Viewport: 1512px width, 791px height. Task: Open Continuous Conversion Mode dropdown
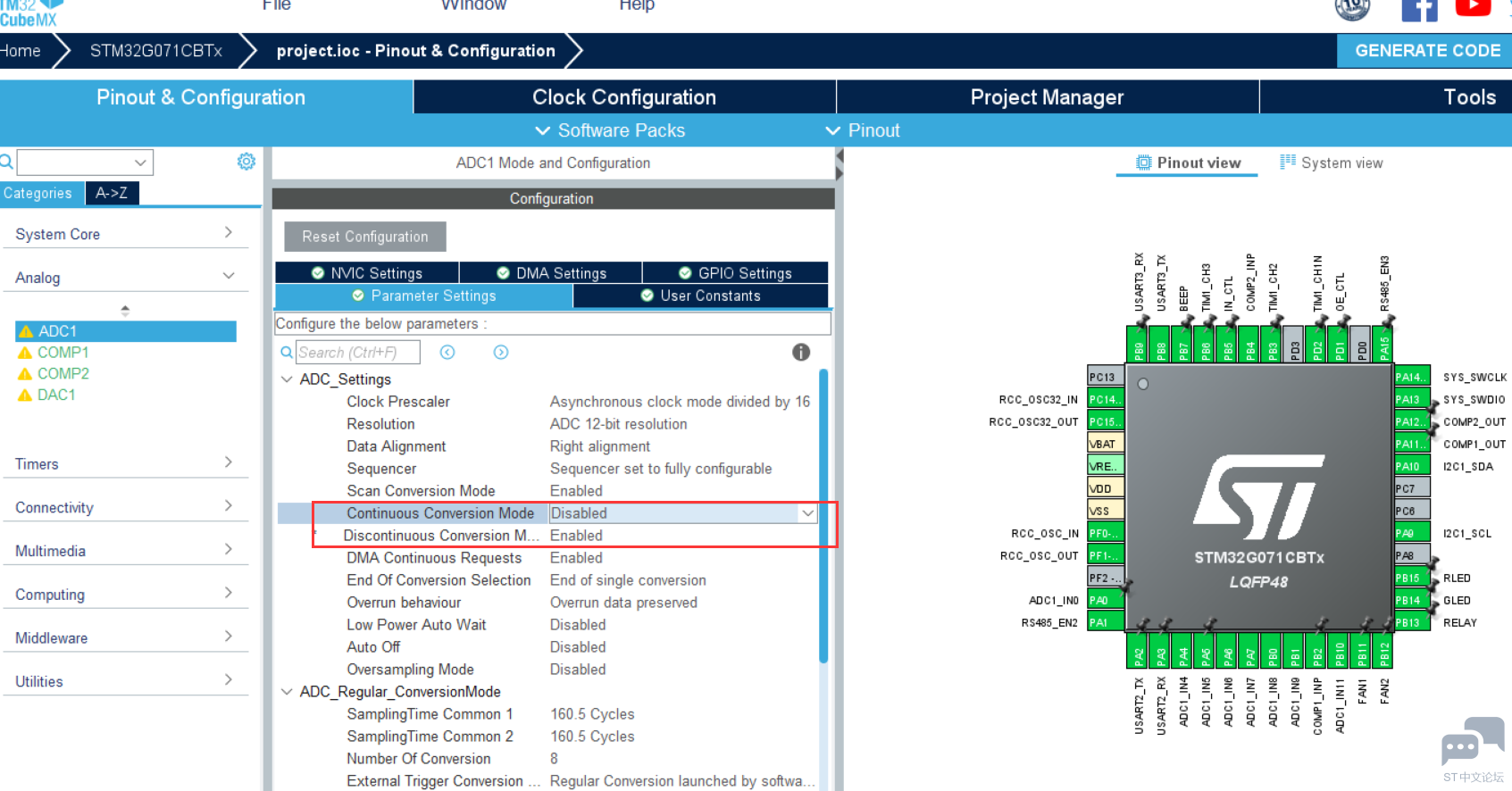tap(807, 513)
